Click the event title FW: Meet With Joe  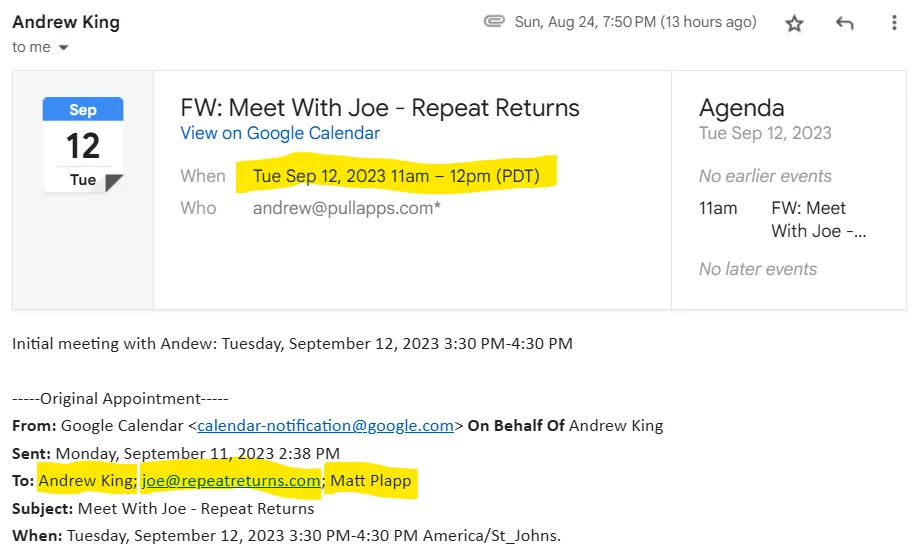[x=380, y=107]
